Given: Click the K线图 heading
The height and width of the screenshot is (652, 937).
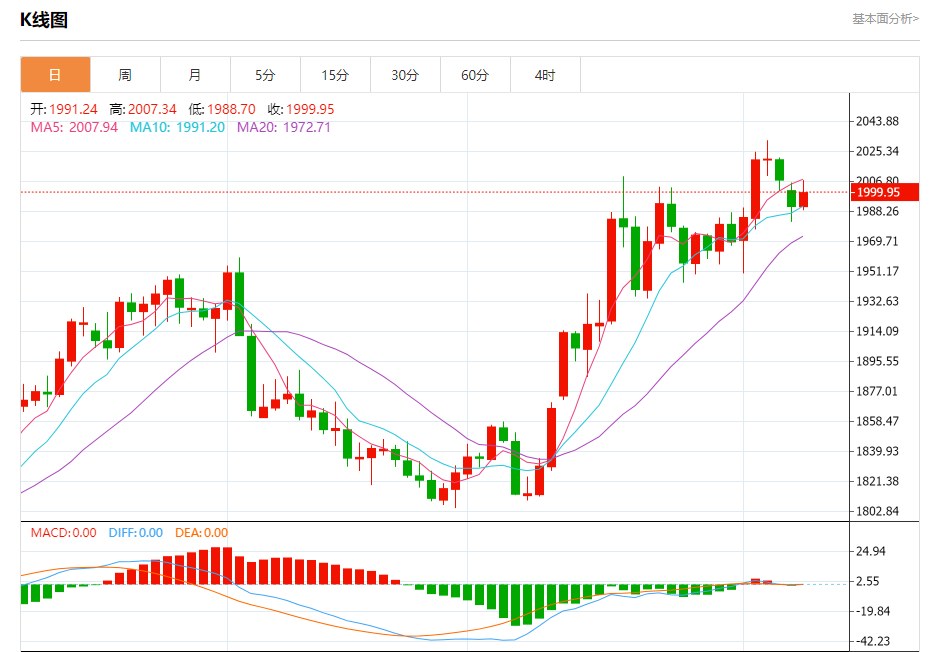Looking at the screenshot, I should (44, 20).
